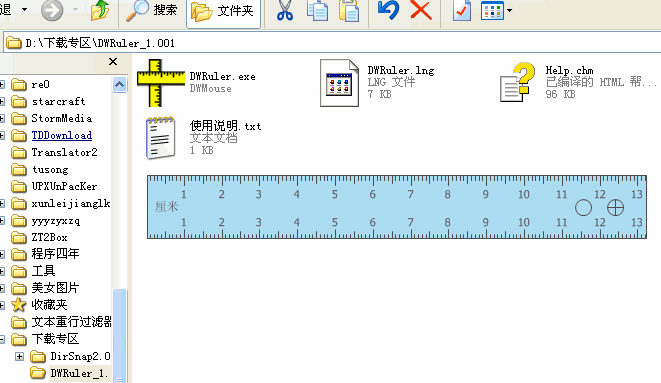This screenshot has height=383, width=661.
Task: Click the Copy icon in toolbar
Action: tap(317, 10)
